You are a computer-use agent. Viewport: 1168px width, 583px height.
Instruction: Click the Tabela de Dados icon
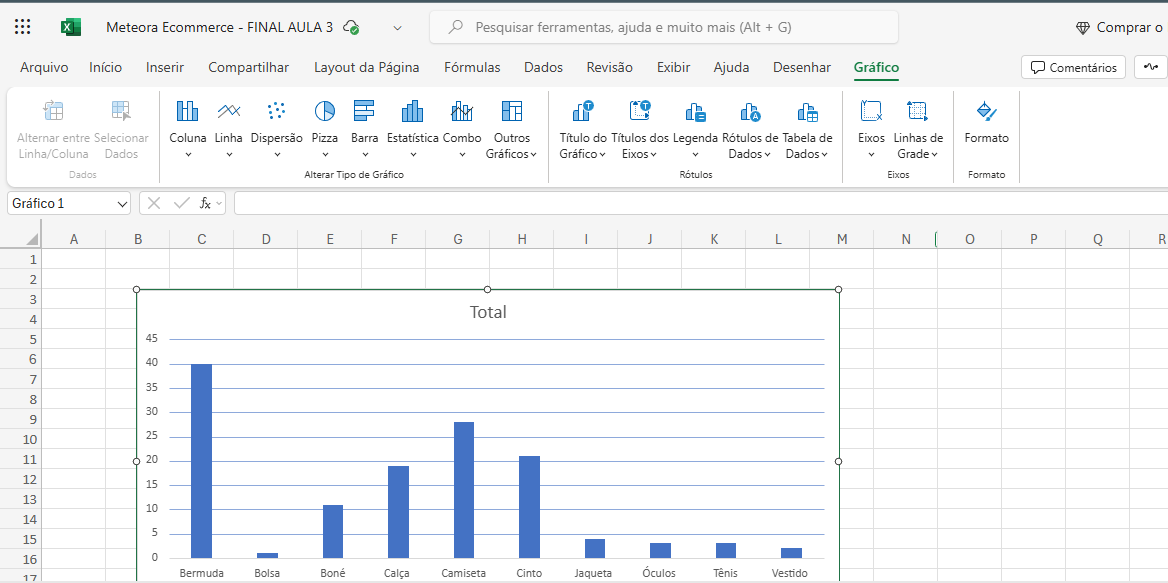click(807, 112)
